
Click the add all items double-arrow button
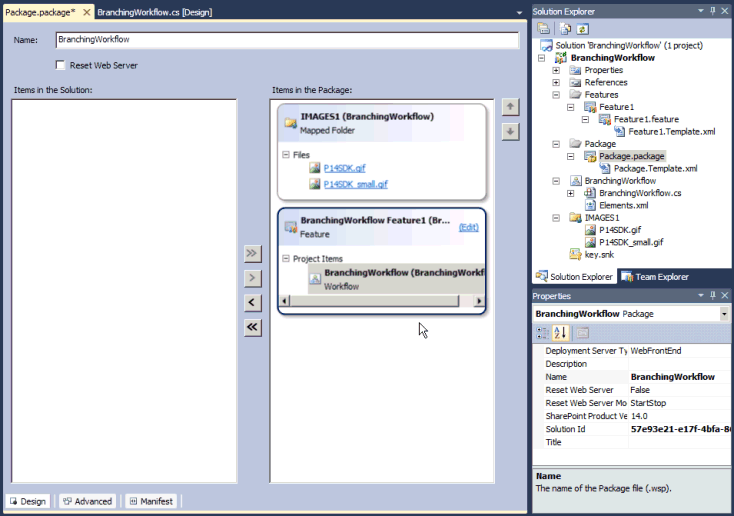click(x=253, y=253)
